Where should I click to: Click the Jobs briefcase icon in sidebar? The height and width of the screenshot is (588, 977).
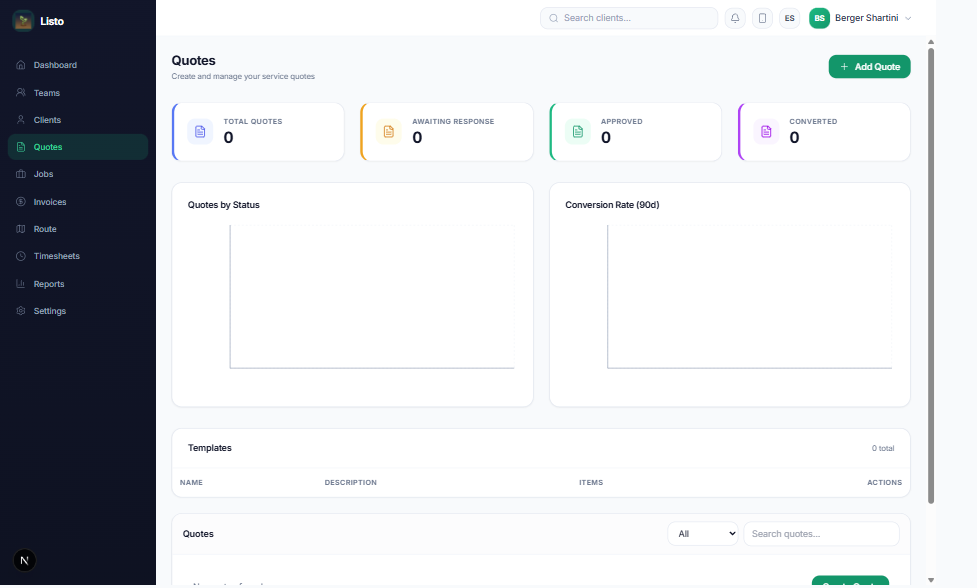[x=21, y=174]
